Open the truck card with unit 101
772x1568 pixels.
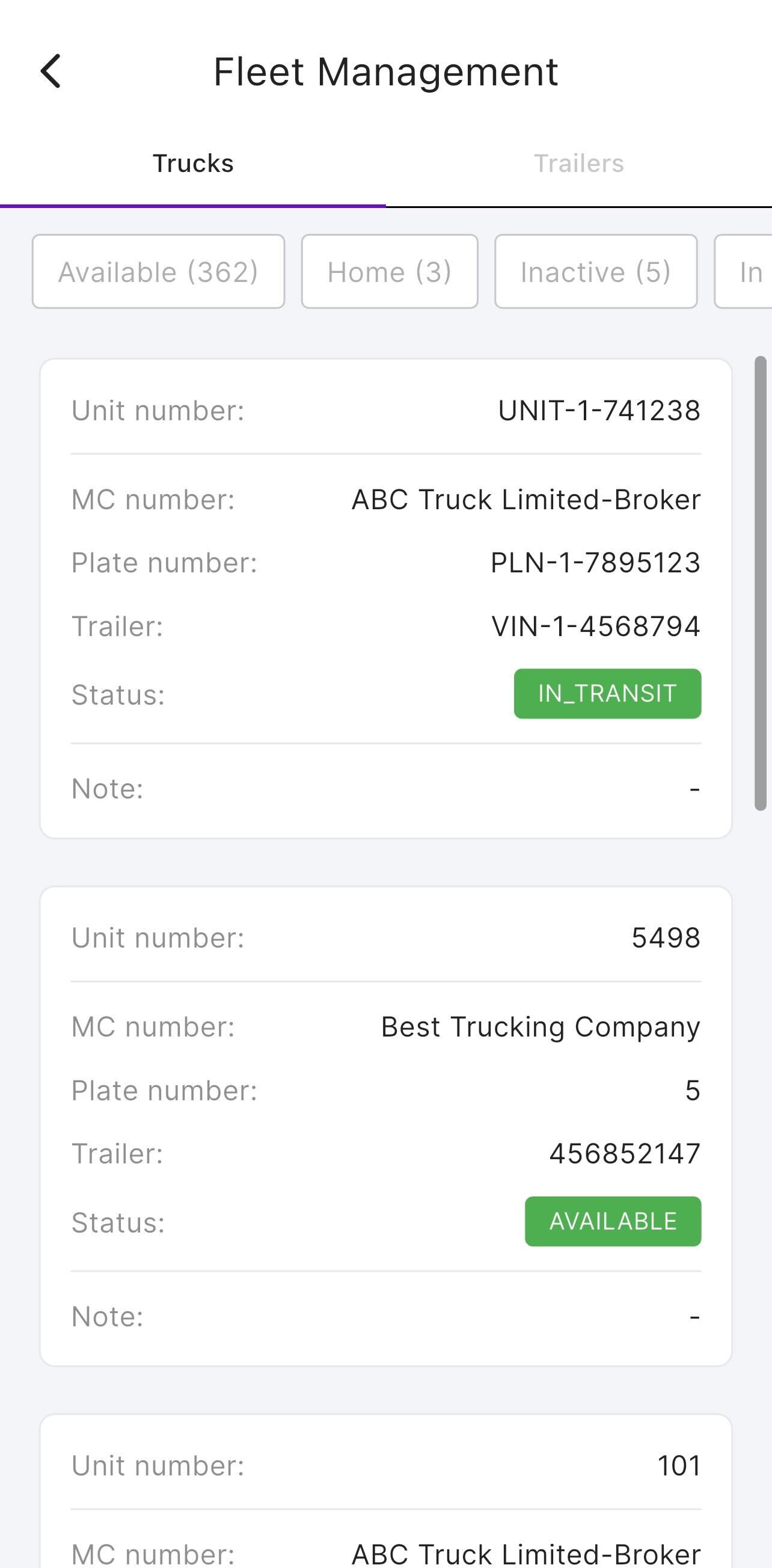[386, 1491]
